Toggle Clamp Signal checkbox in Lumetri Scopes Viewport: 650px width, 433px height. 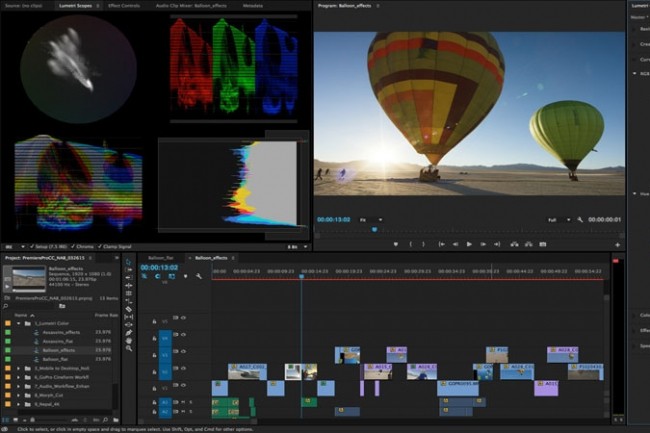coord(100,247)
